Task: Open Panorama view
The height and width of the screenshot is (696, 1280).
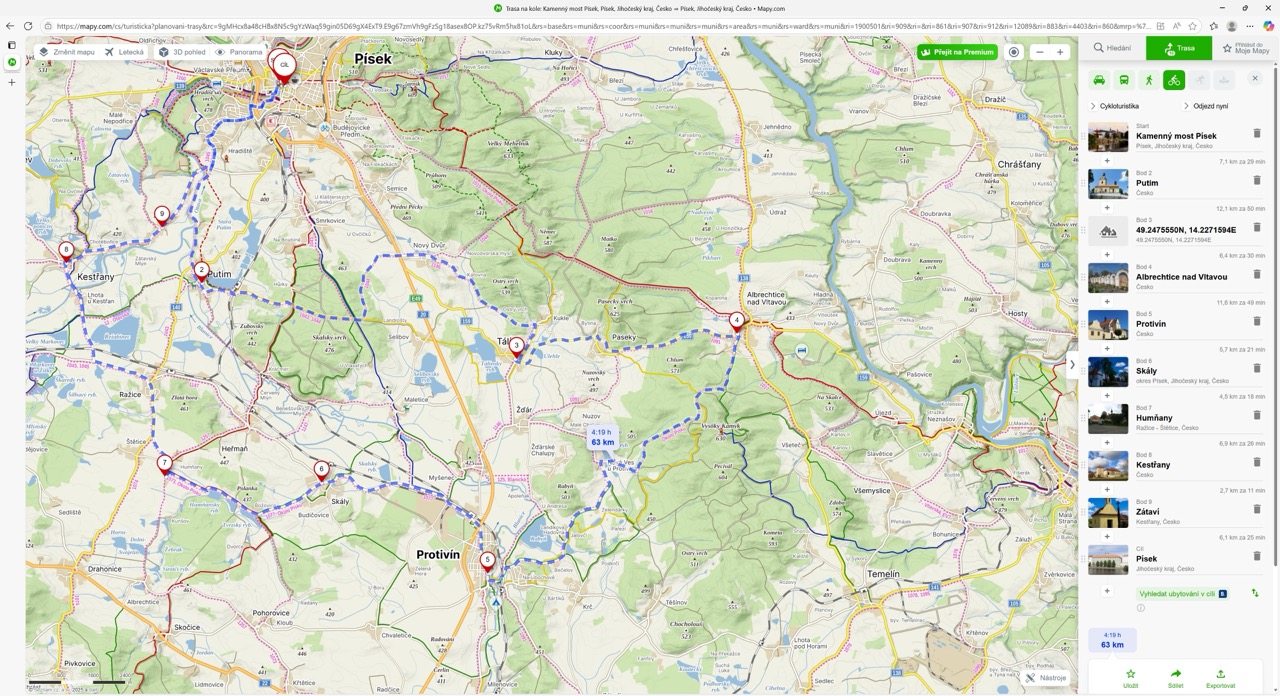Action: [239, 52]
